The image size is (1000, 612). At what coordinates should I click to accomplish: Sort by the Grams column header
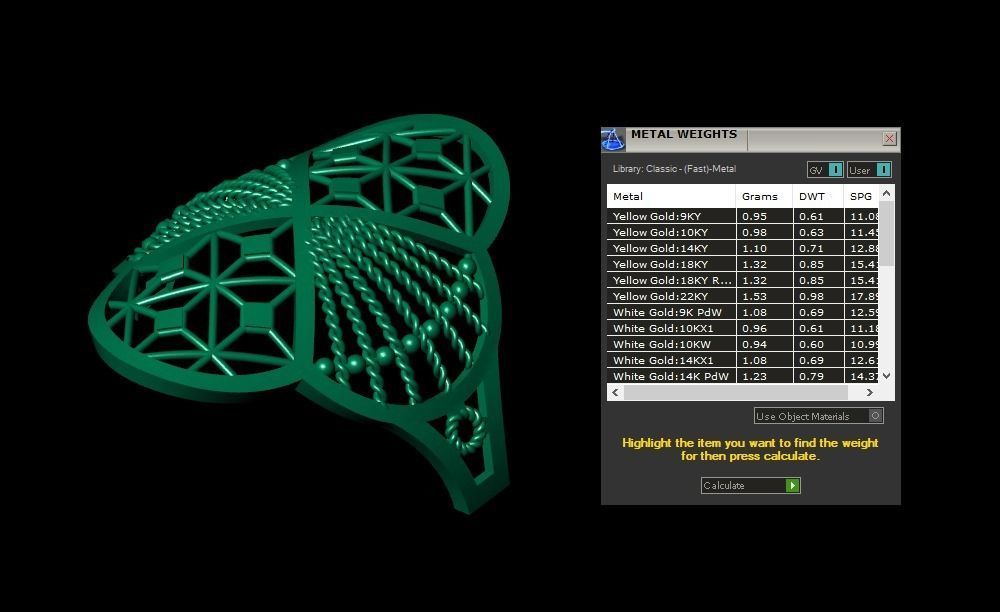764,196
